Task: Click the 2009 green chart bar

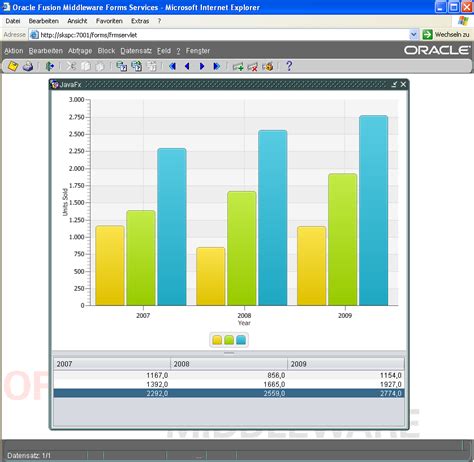Action: pyautogui.click(x=343, y=239)
